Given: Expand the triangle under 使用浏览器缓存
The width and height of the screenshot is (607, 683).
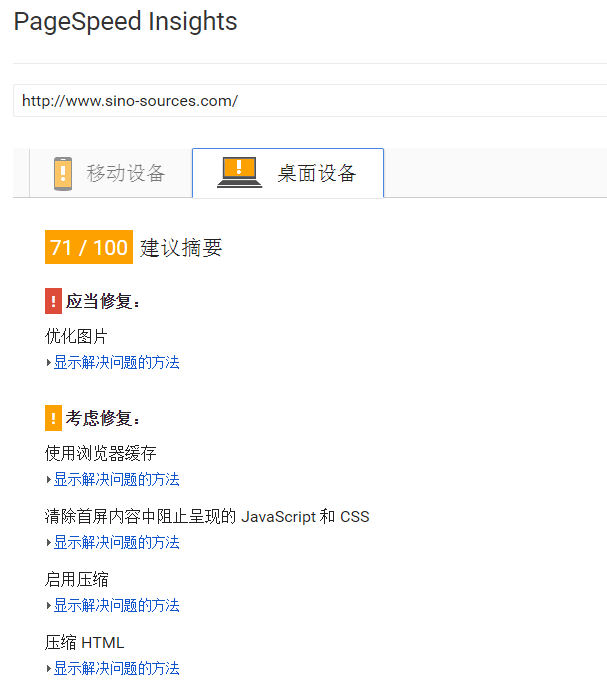Looking at the screenshot, I should 49,480.
